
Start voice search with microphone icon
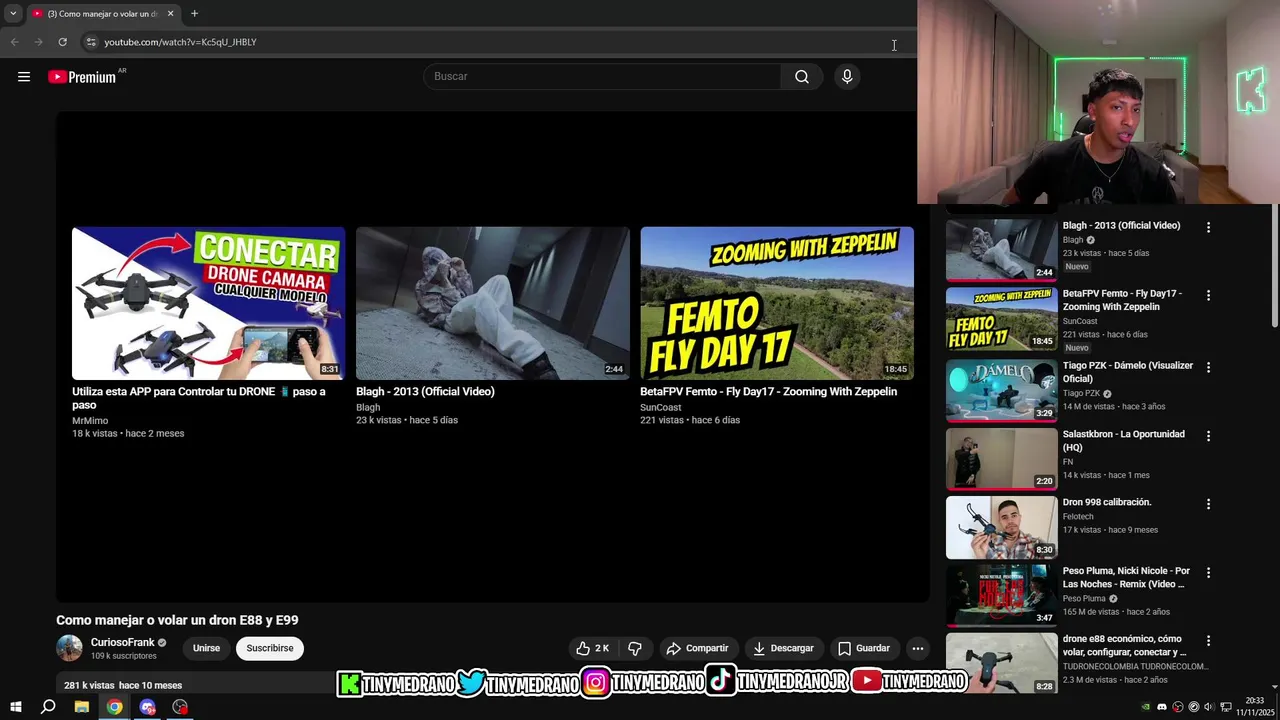(x=847, y=77)
